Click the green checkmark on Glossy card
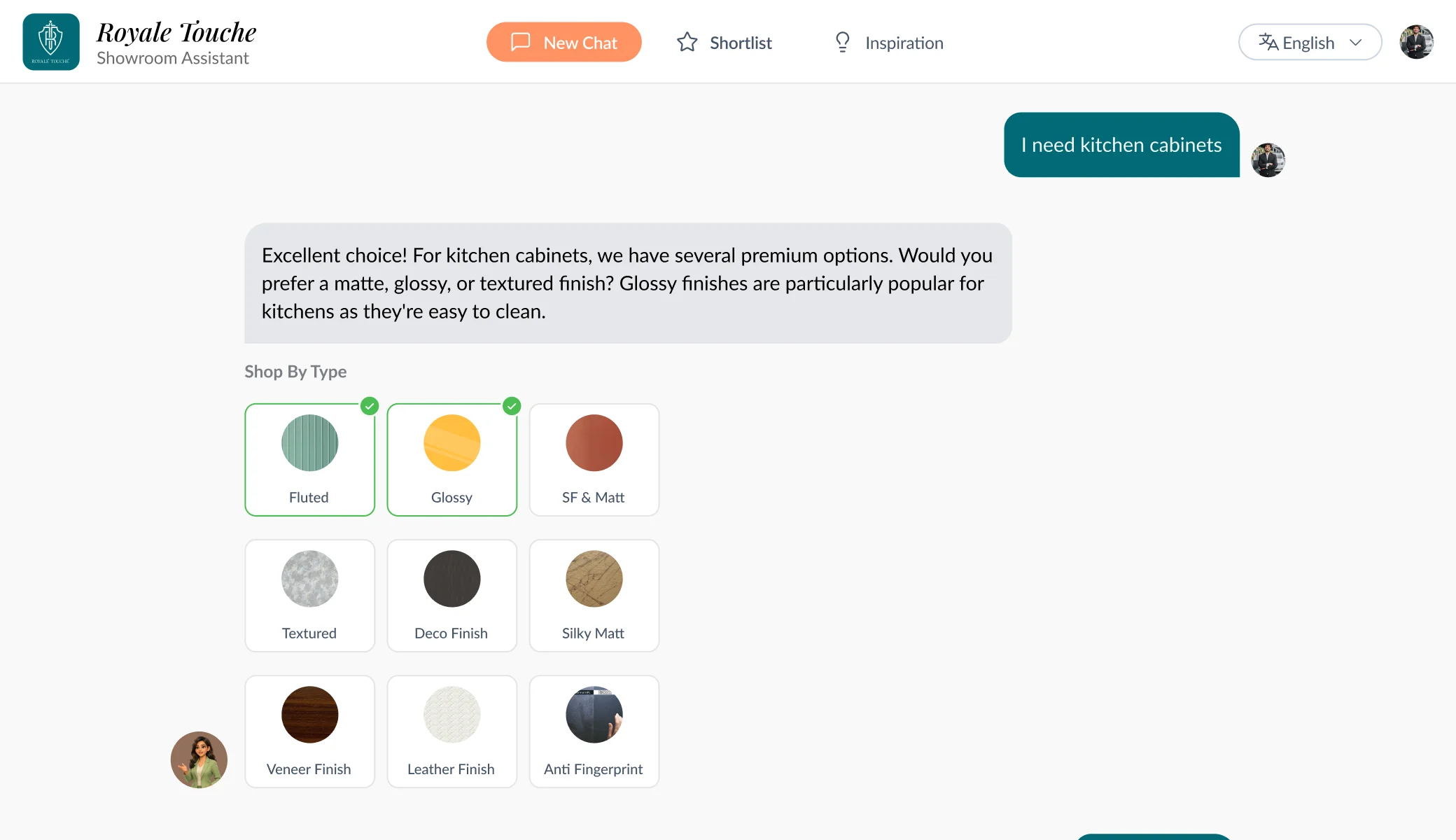1456x840 pixels. (x=512, y=406)
